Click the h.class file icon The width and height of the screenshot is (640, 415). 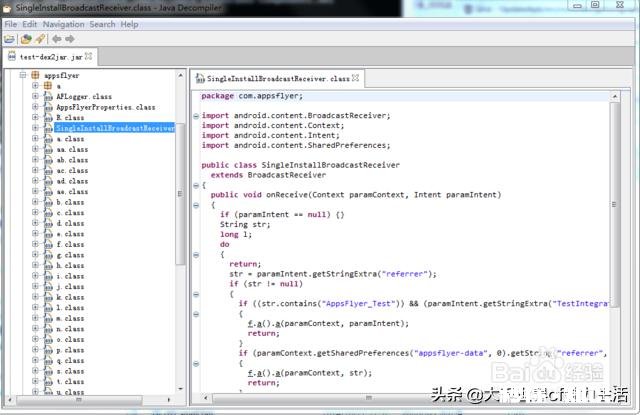(x=48, y=266)
